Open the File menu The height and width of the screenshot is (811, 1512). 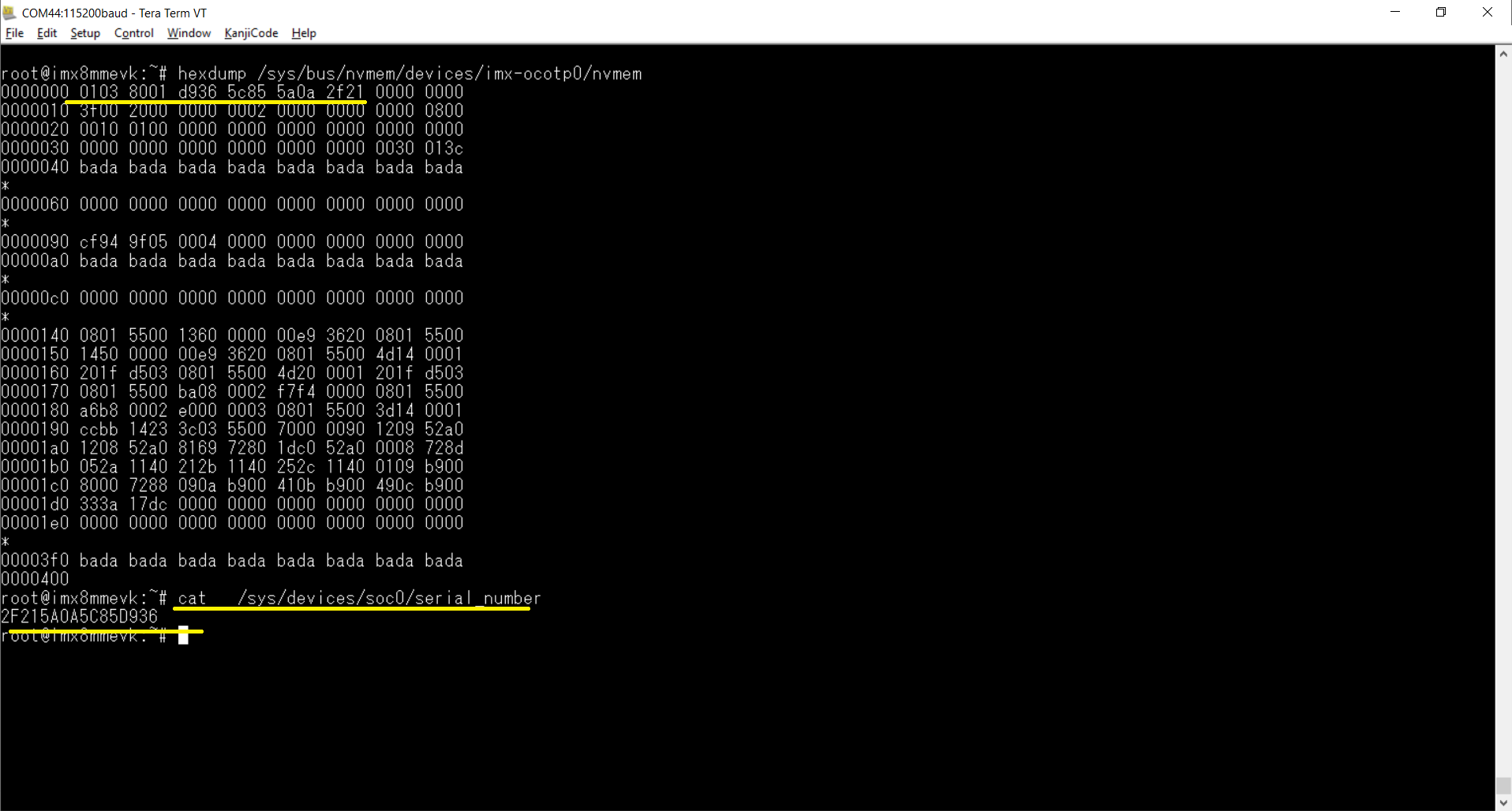click(x=14, y=33)
